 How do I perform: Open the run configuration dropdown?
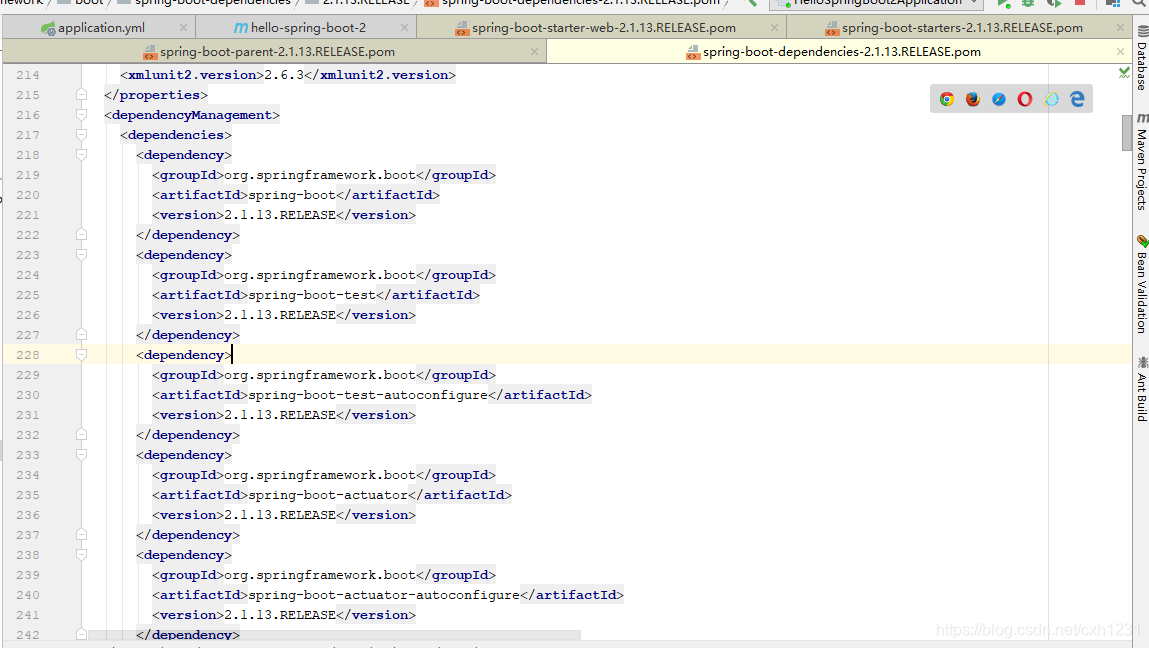click(x=877, y=3)
